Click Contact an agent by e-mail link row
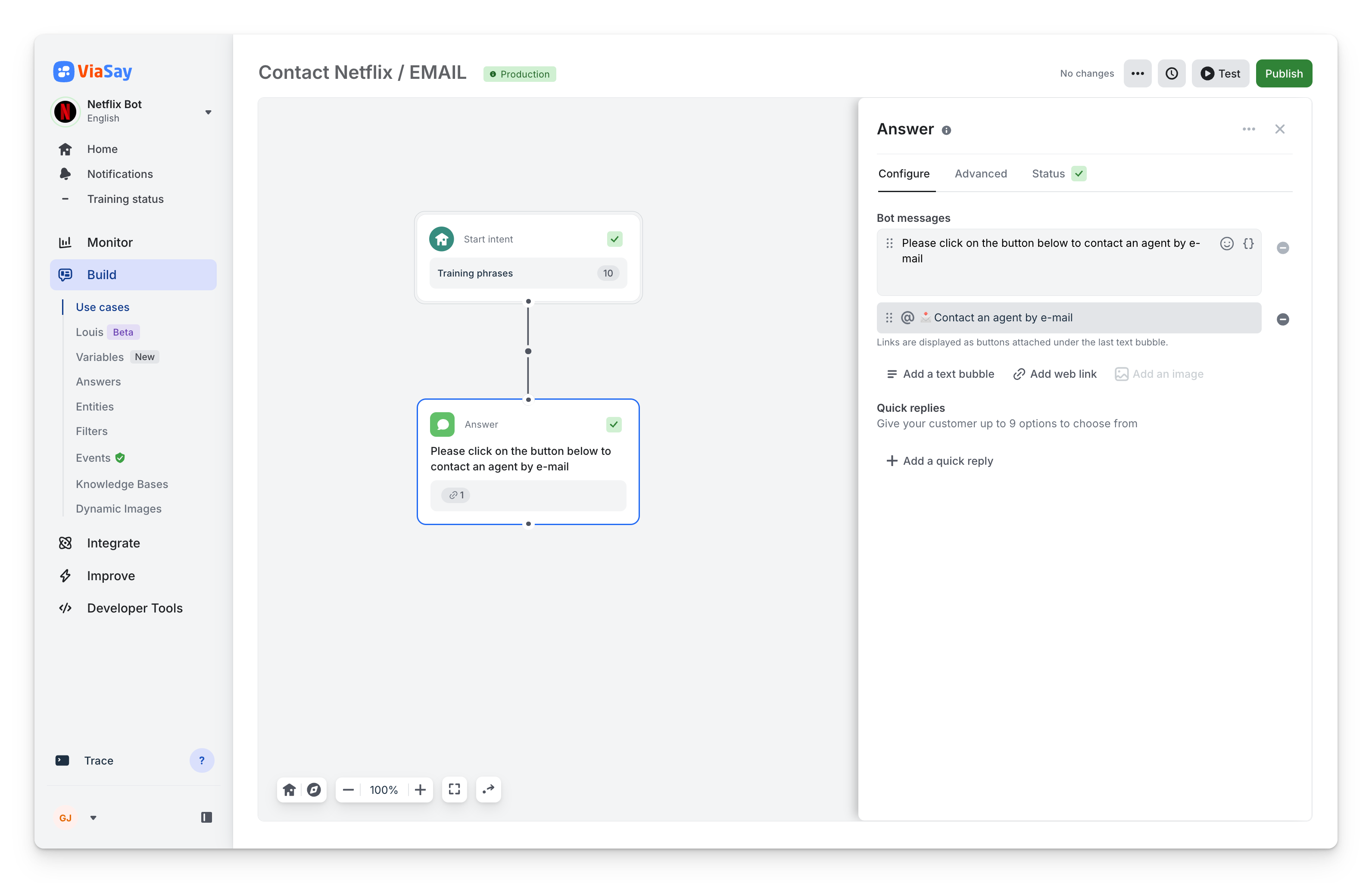 [1069, 317]
